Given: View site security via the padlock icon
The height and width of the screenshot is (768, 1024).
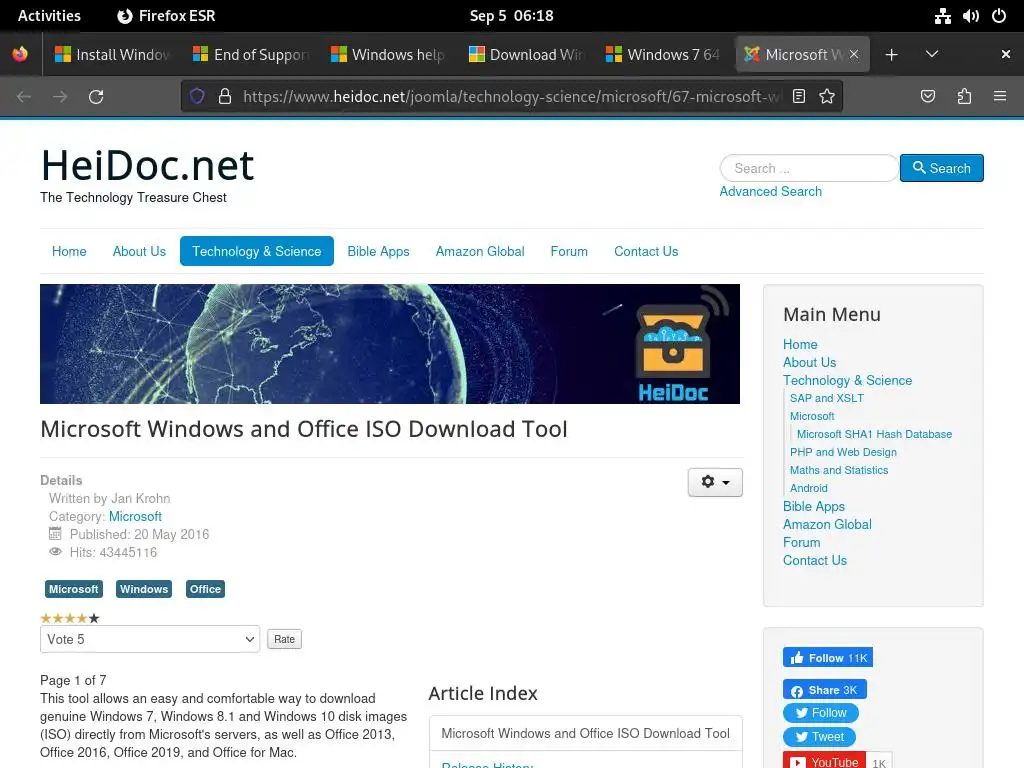Looking at the screenshot, I should tap(225, 97).
